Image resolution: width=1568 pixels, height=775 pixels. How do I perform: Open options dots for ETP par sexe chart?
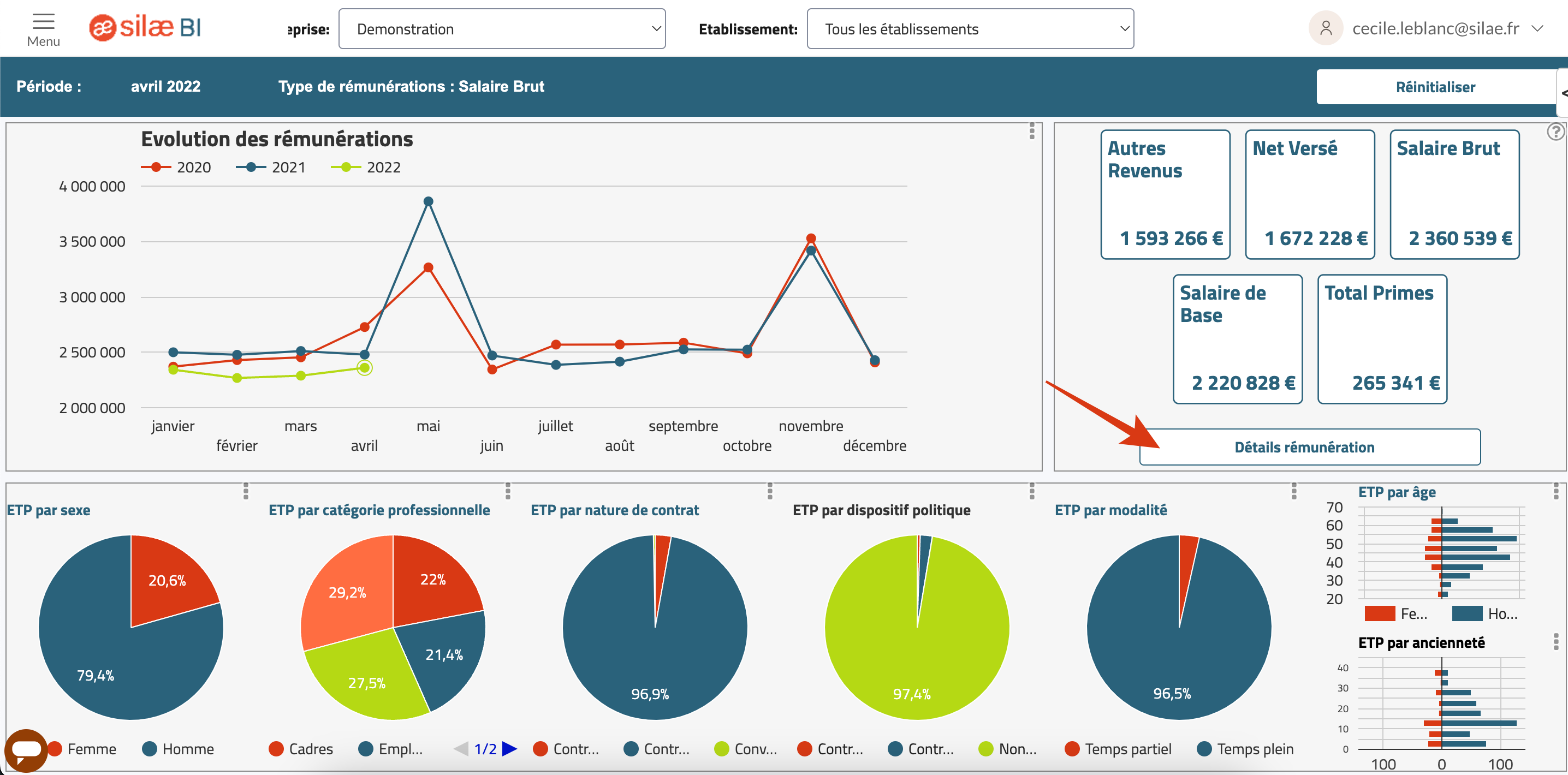click(246, 492)
